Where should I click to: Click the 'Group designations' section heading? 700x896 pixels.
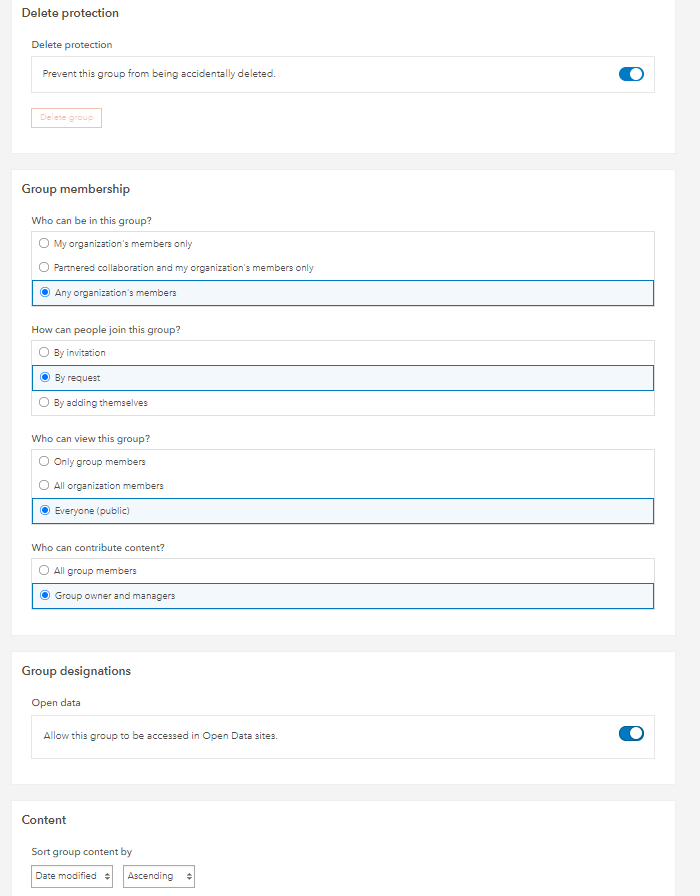[x=76, y=671]
